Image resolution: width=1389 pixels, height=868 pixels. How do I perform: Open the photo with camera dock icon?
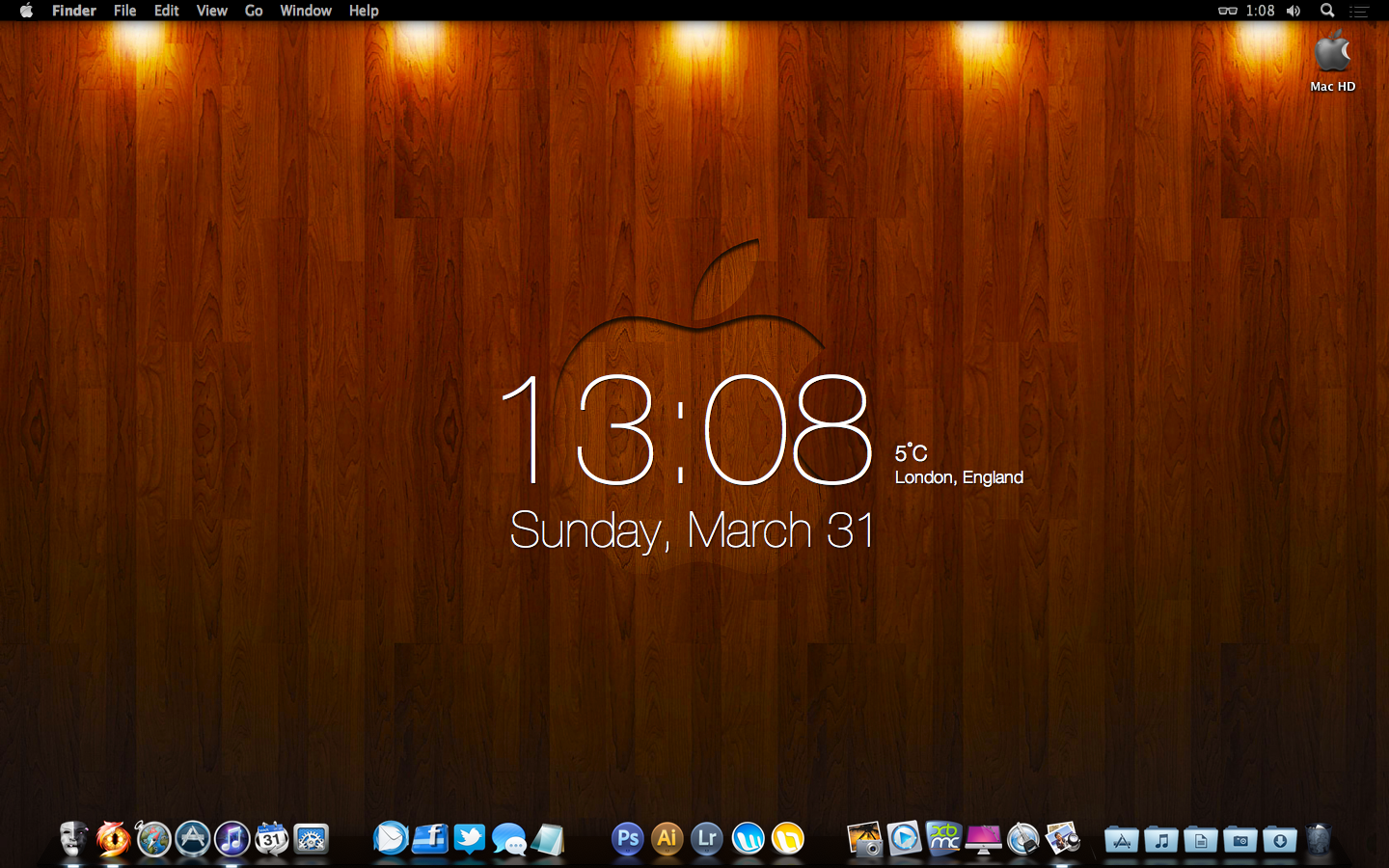[865, 838]
